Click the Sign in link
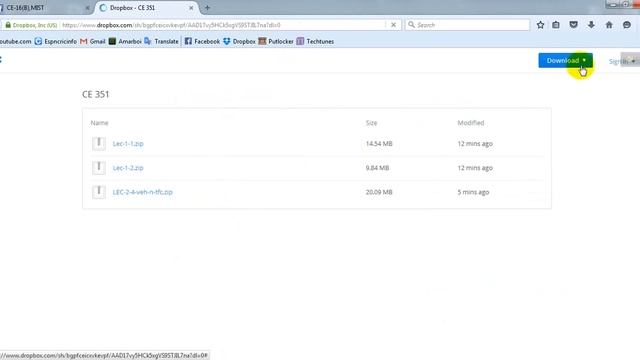 [x=618, y=61]
